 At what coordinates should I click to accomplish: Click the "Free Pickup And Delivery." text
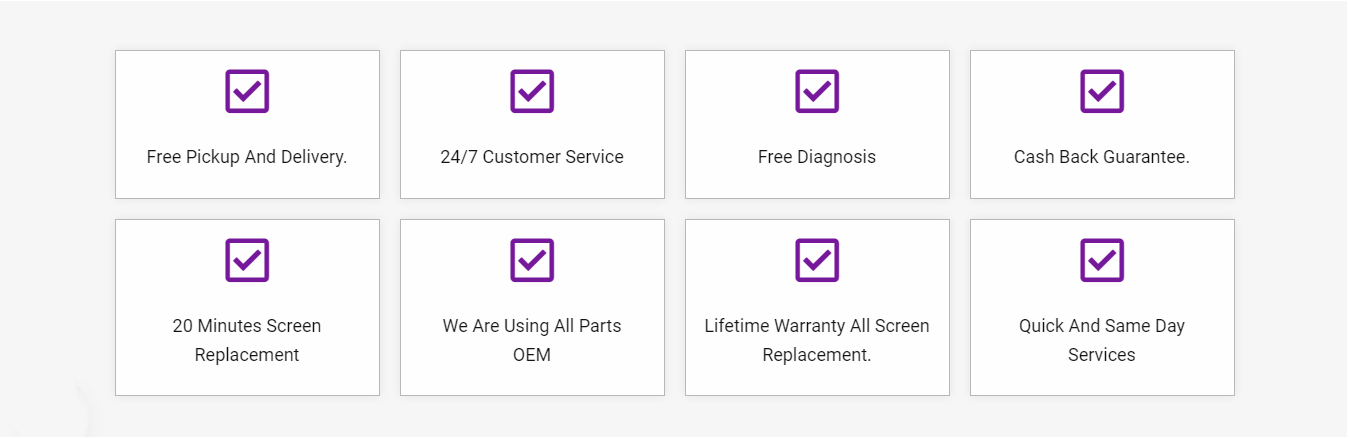(x=247, y=157)
